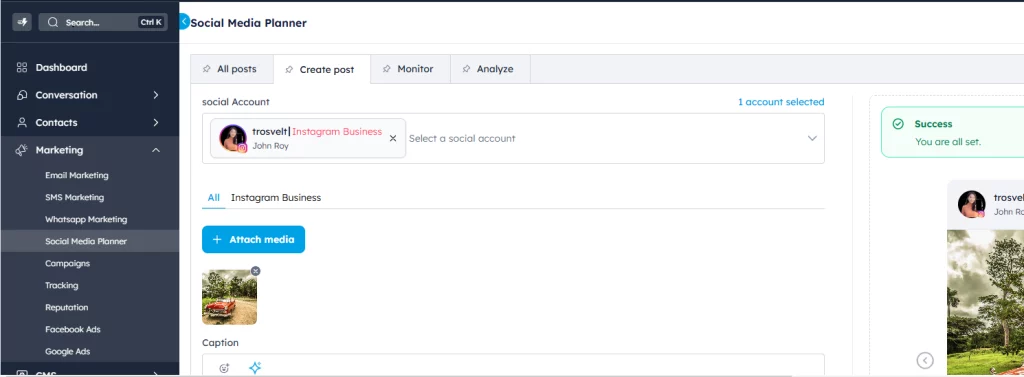Open the social account dropdown arrow
This screenshot has width=1024, height=377.
click(x=812, y=139)
